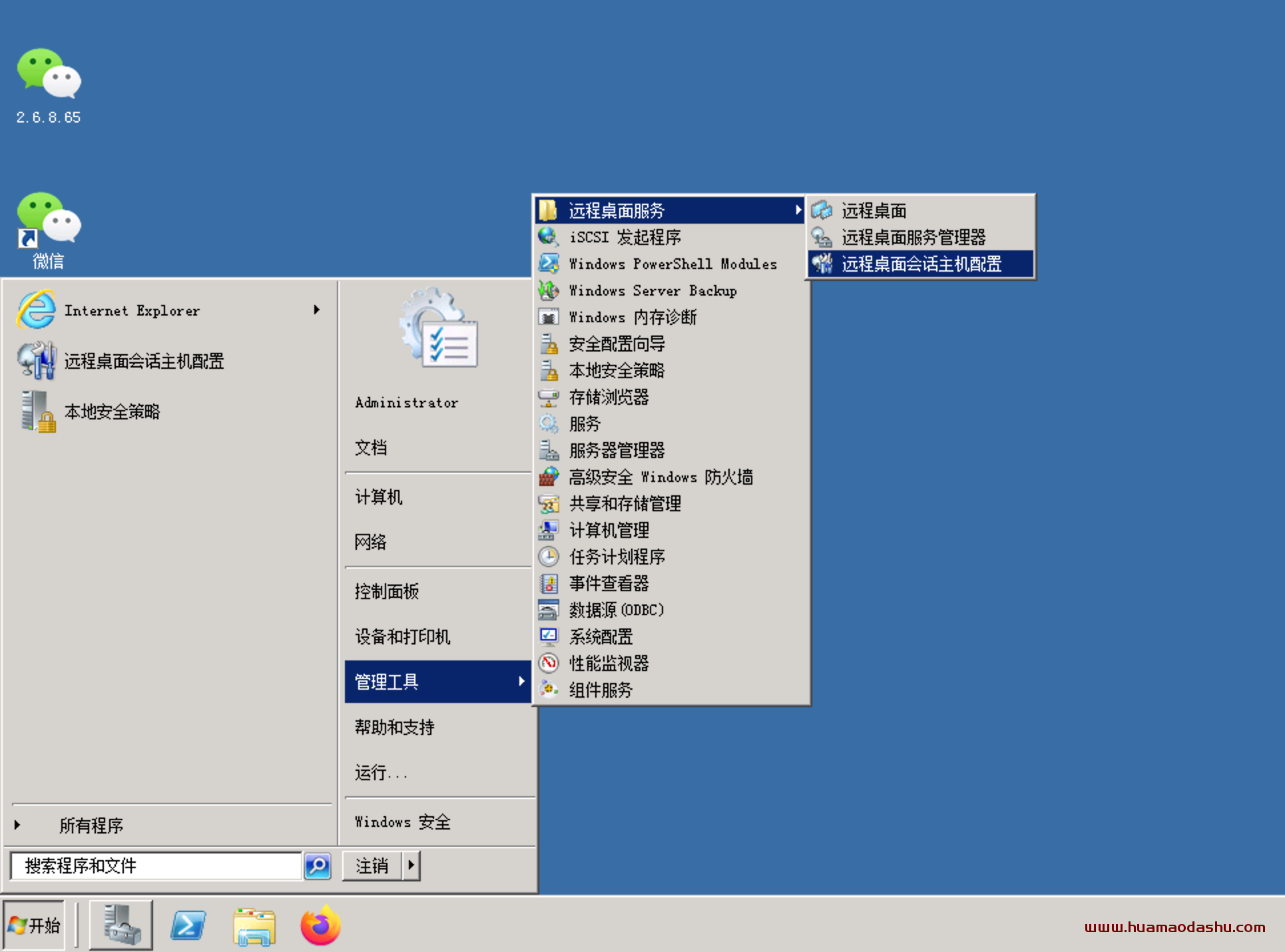Select 管理工具 menu label
The width and height of the screenshot is (1285, 952).
[x=387, y=681]
